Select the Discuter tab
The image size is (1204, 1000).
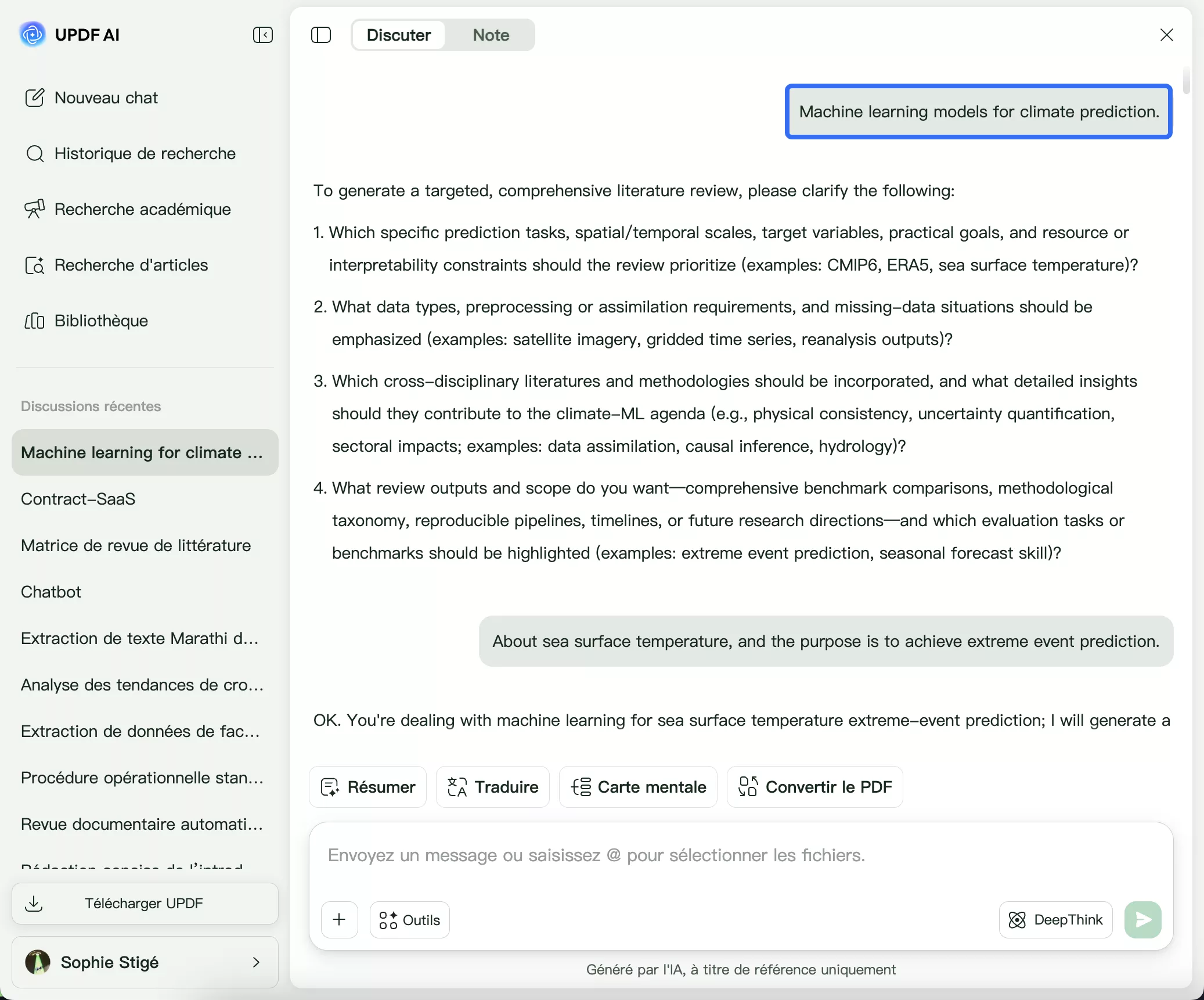[399, 35]
